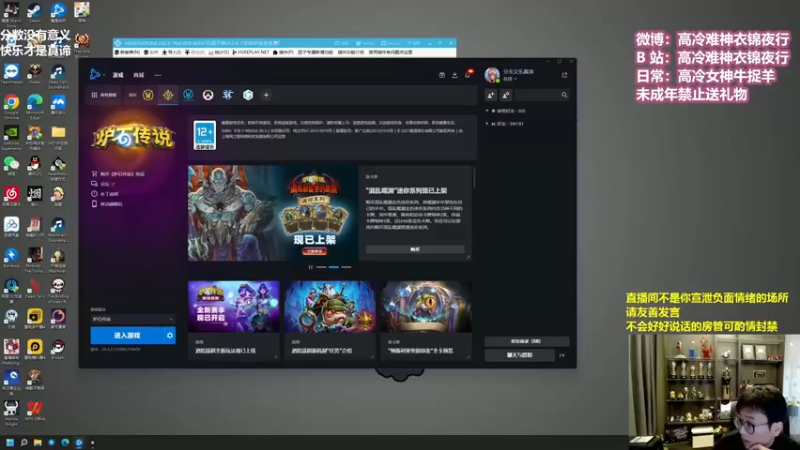Select the StarCraft game icon
This screenshot has width=800, height=450.
[x=228, y=95]
